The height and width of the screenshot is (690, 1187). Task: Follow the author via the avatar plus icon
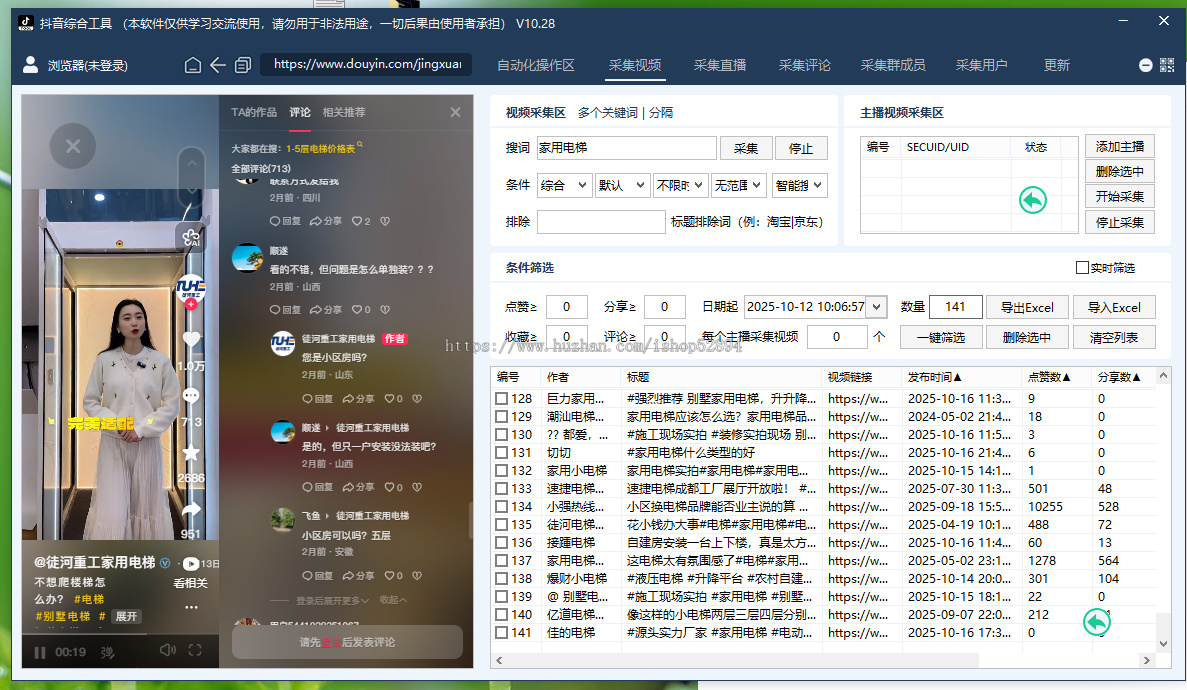(x=191, y=304)
